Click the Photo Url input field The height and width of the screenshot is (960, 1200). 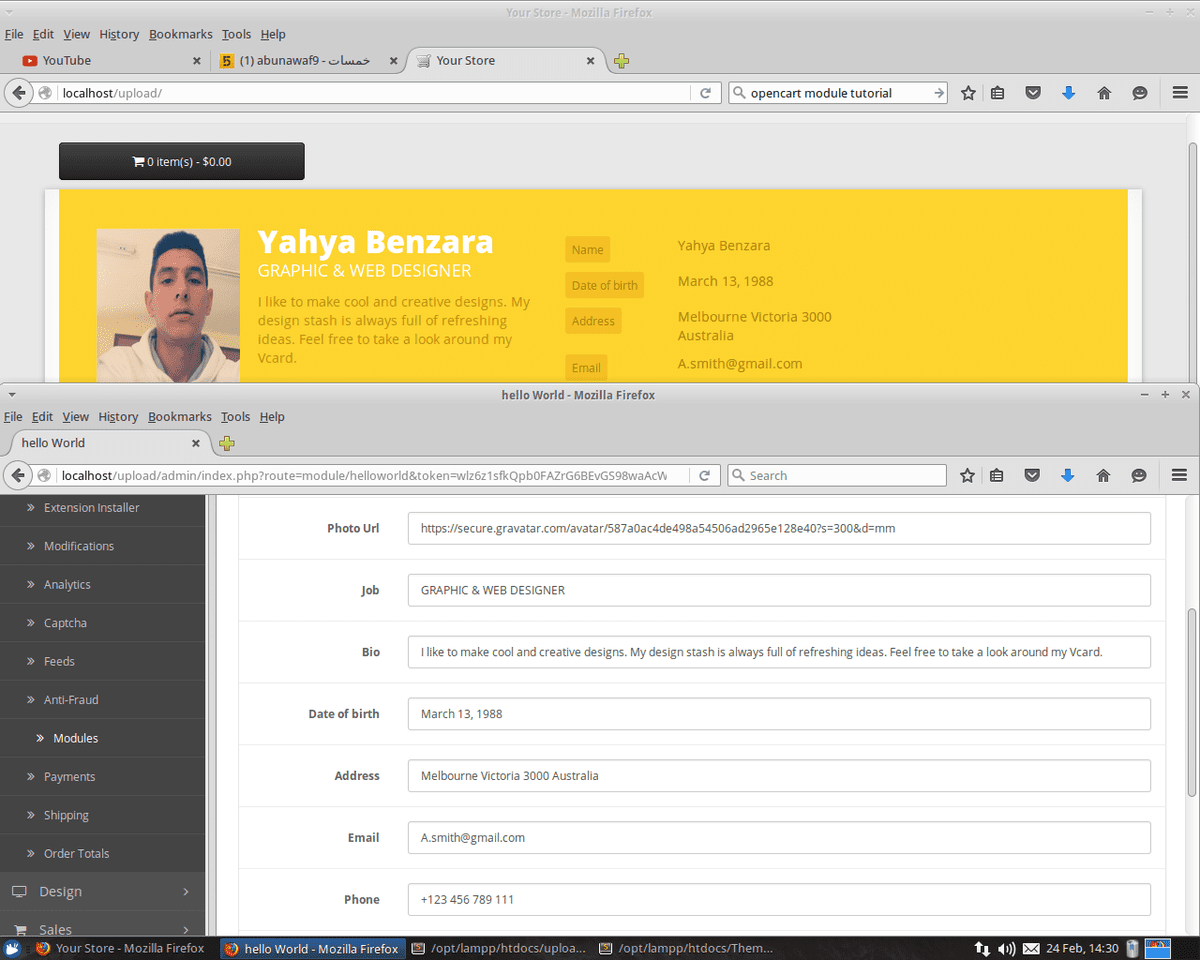click(778, 528)
